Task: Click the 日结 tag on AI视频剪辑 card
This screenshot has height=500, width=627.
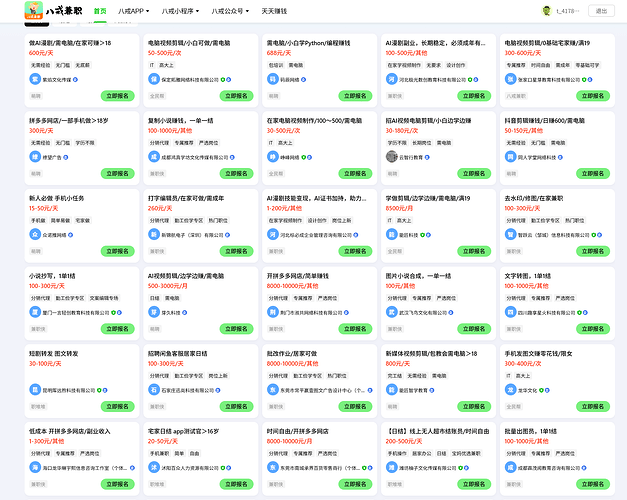Action: [x=154, y=298]
